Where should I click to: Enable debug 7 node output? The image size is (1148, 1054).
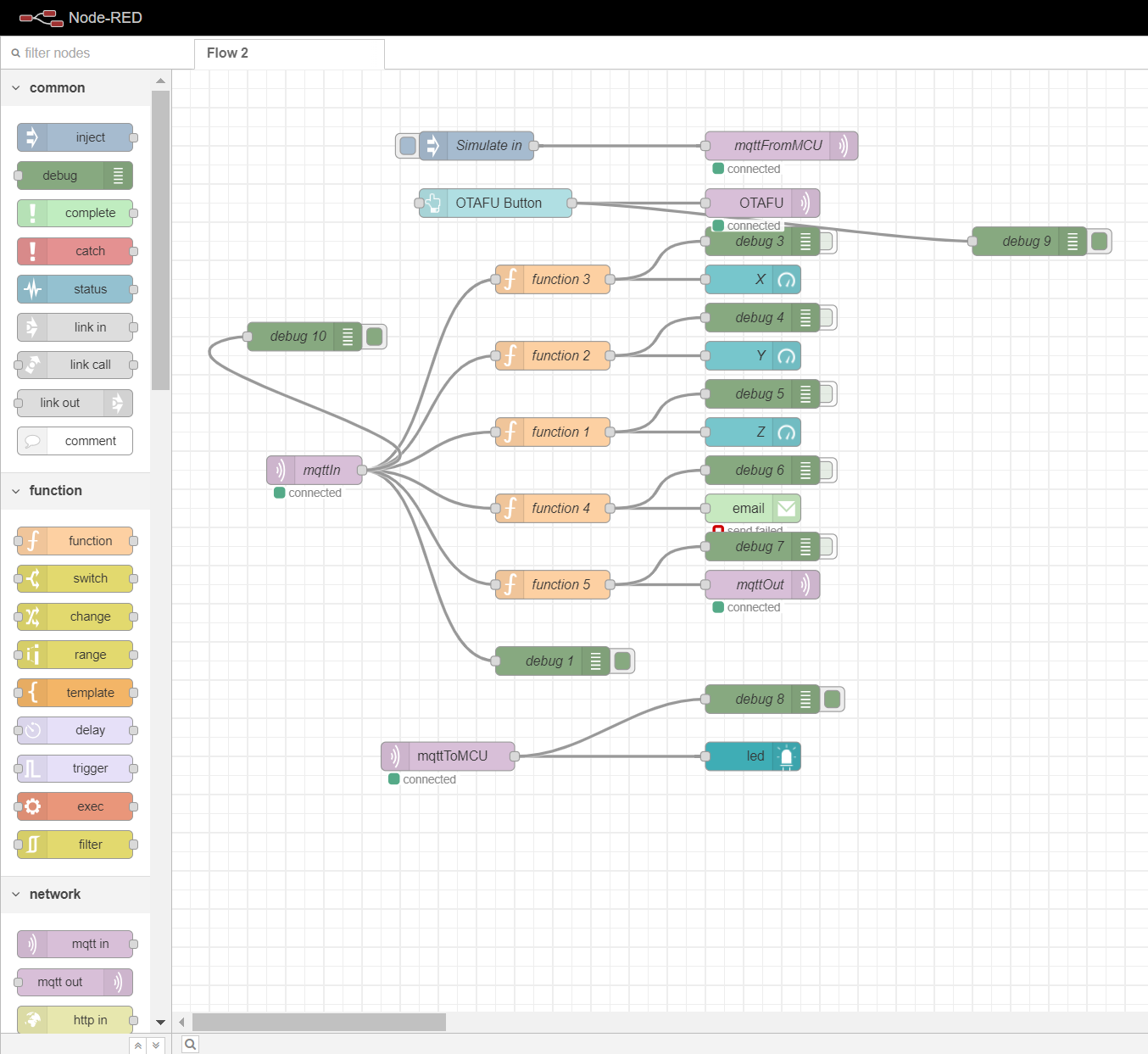tap(827, 547)
